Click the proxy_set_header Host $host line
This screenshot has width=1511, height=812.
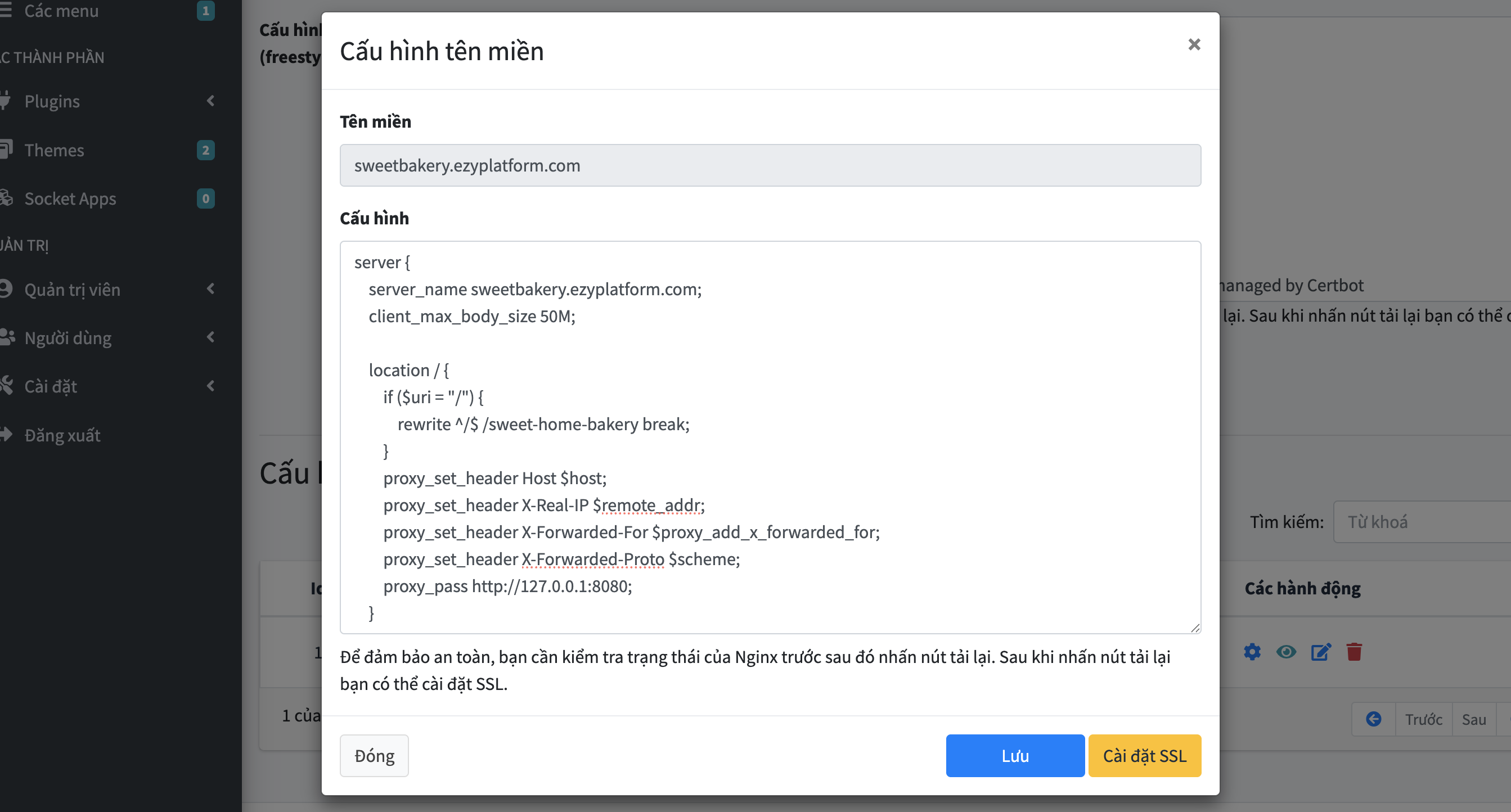pos(494,479)
